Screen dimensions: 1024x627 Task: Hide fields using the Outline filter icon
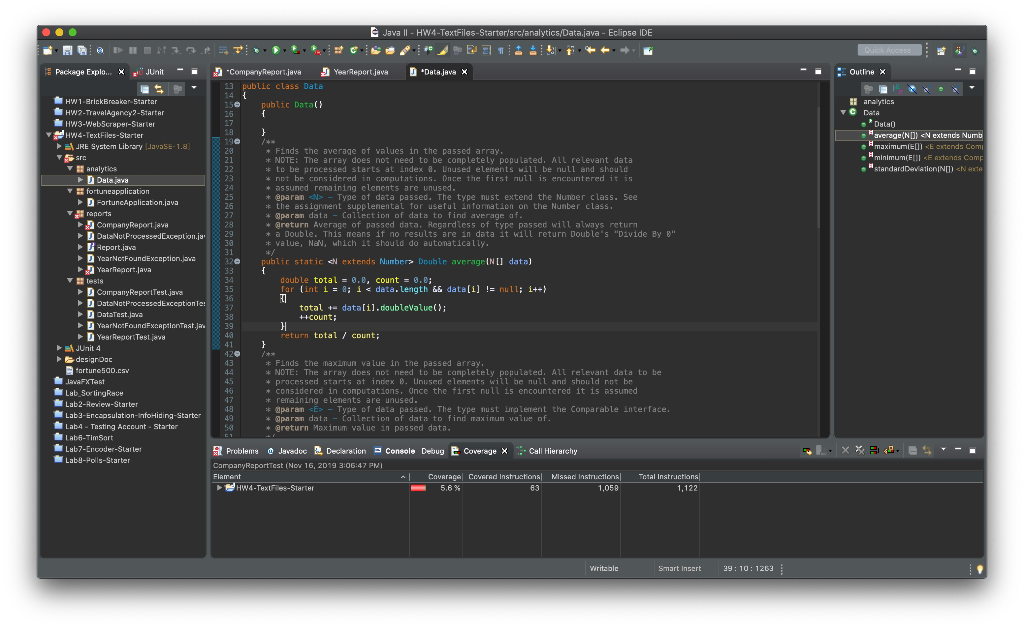coord(911,88)
